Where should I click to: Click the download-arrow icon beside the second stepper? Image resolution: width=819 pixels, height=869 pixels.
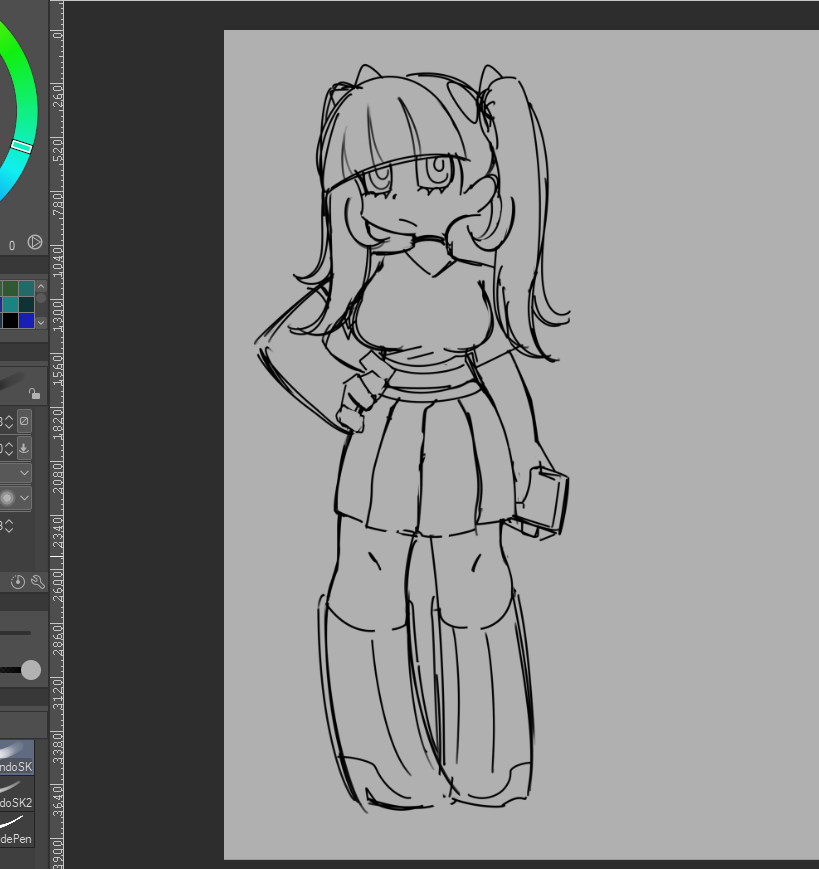click(24, 447)
